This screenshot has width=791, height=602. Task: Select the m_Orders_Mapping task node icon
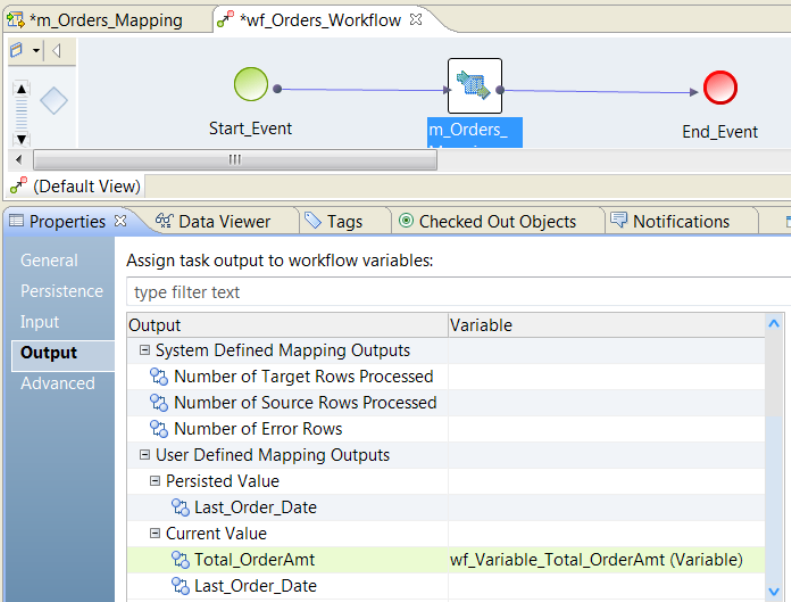click(474, 86)
